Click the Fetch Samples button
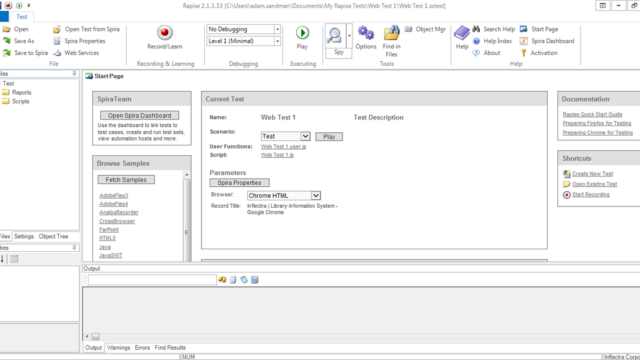The height and width of the screenshot is (360, 640). pos(126,180)
